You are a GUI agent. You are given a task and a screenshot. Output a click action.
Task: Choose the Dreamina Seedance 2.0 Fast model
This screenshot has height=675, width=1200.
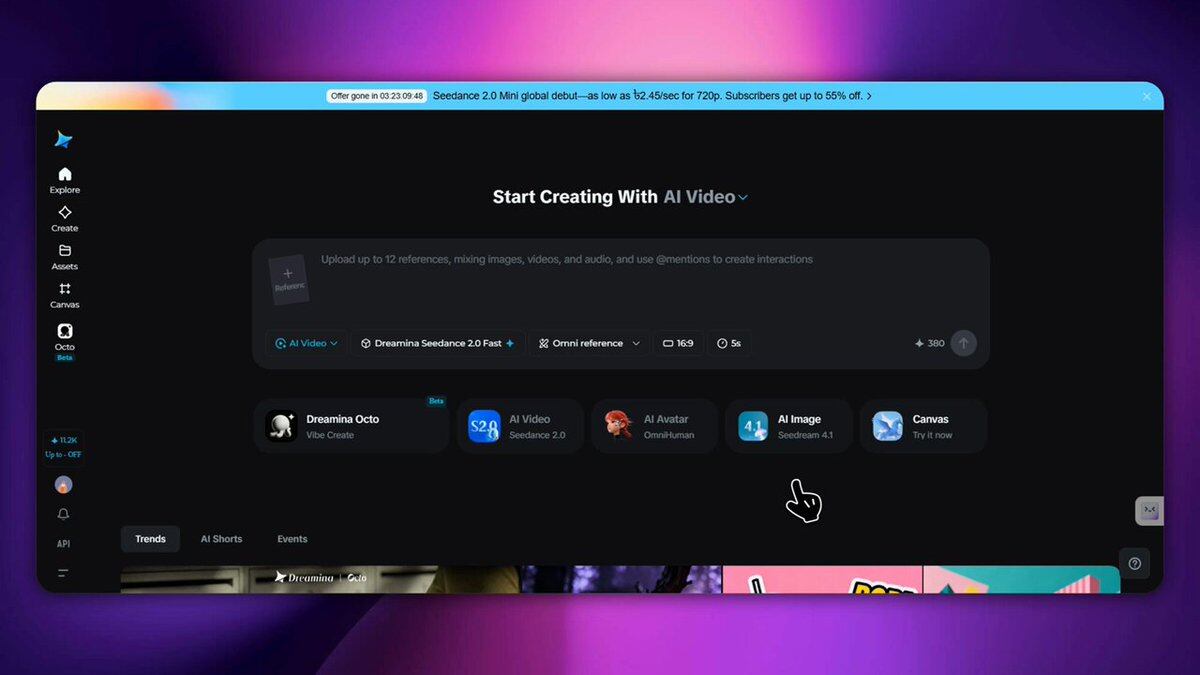[438, 343]
